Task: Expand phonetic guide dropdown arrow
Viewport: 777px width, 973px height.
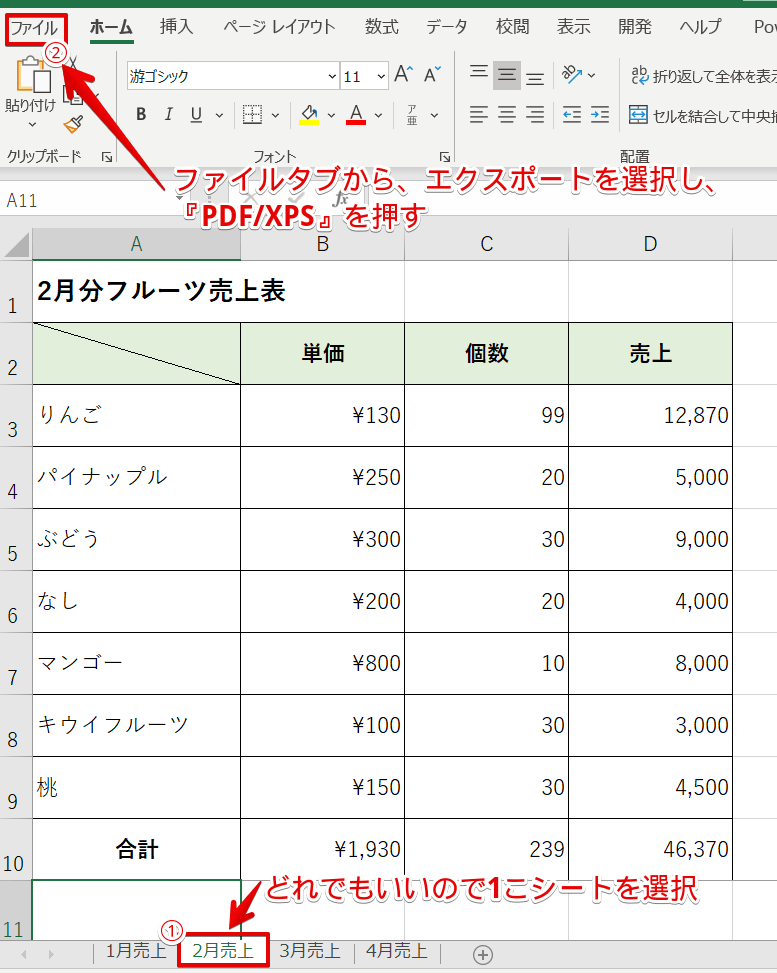Action: click(x=434, y=115)
